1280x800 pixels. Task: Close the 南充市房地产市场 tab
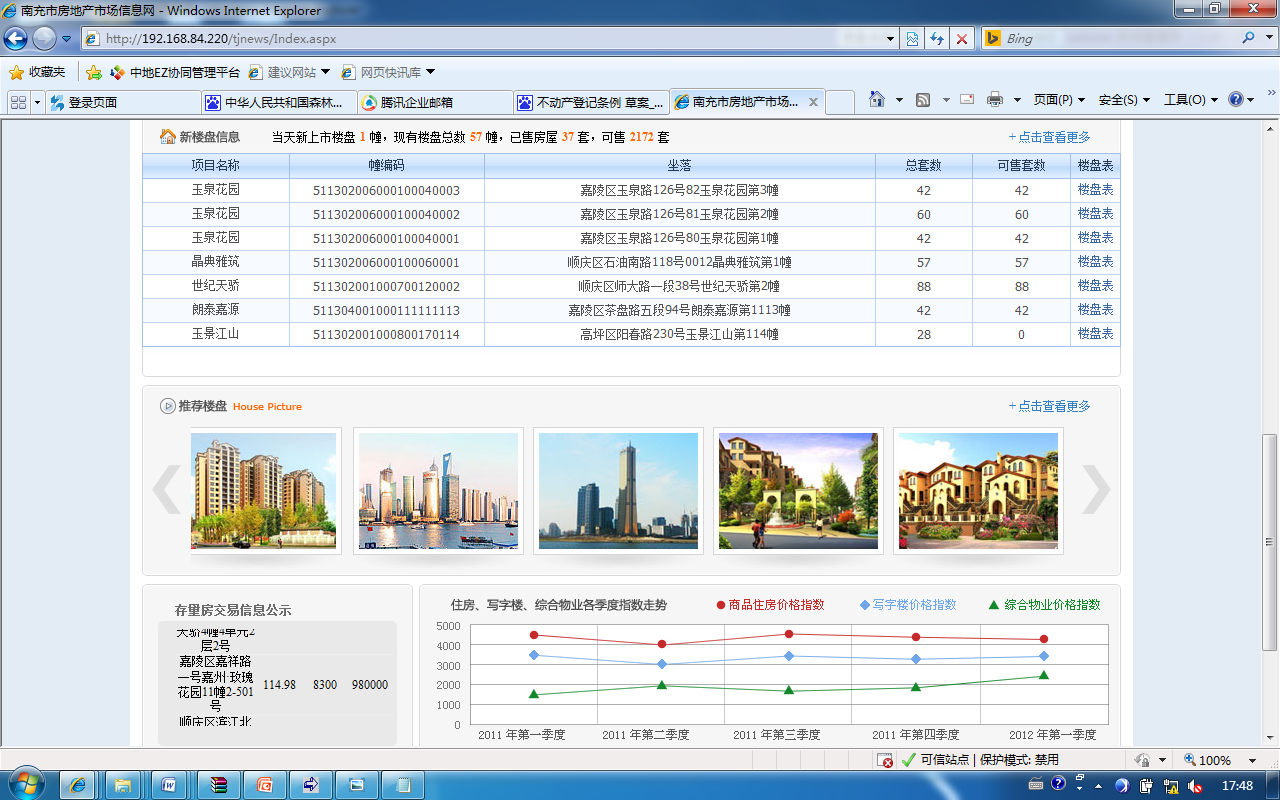814,102
